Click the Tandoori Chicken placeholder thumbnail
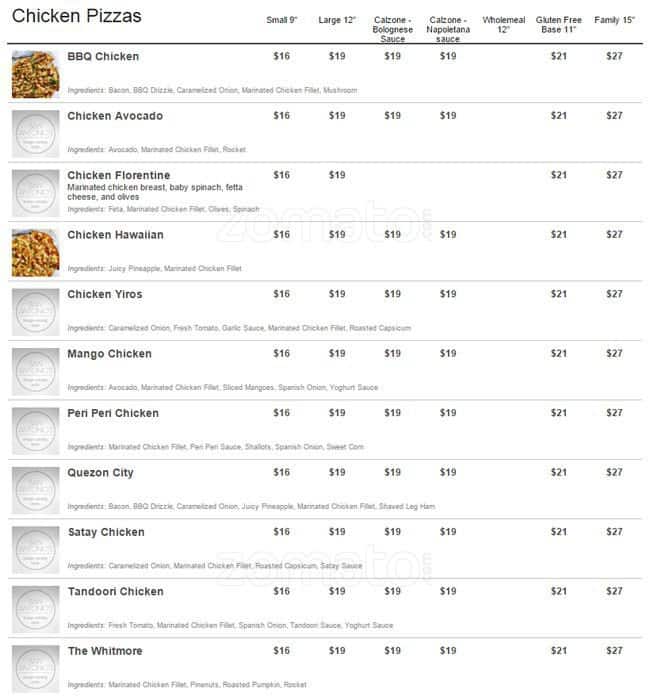 tap(36, 609)
